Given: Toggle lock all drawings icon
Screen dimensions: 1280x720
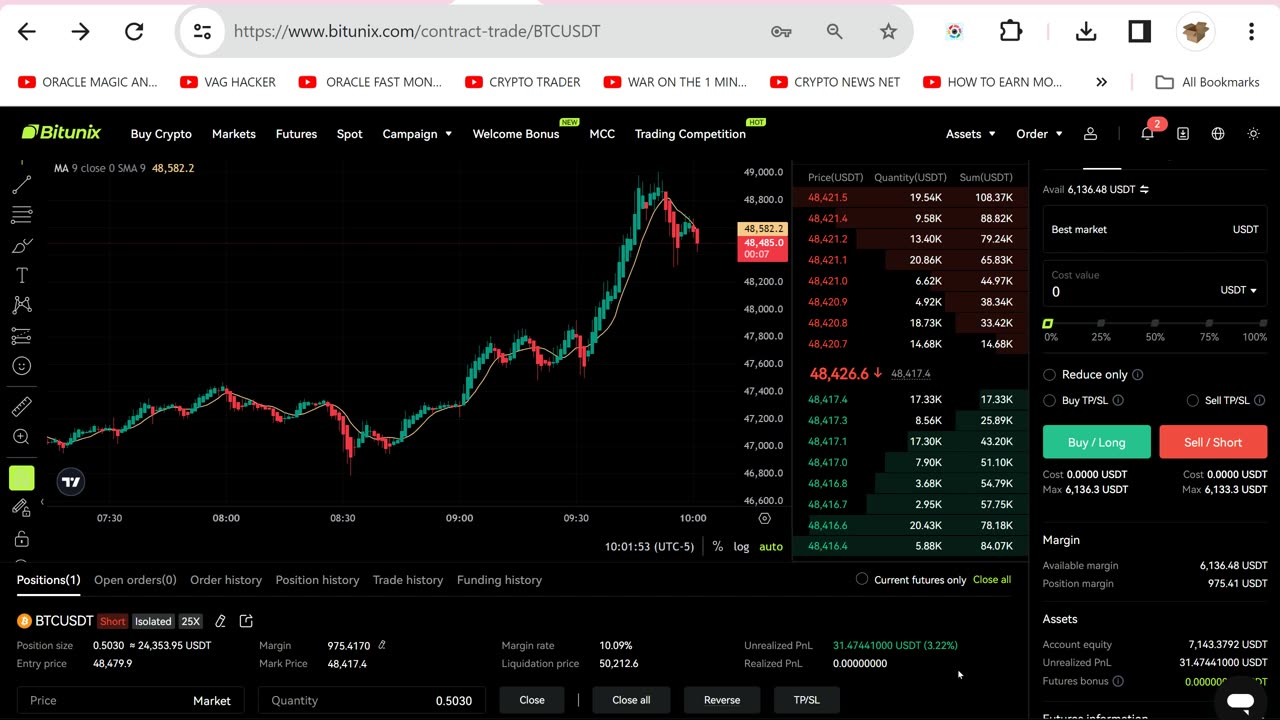Looking at the screenshot, I should [21, 539].
